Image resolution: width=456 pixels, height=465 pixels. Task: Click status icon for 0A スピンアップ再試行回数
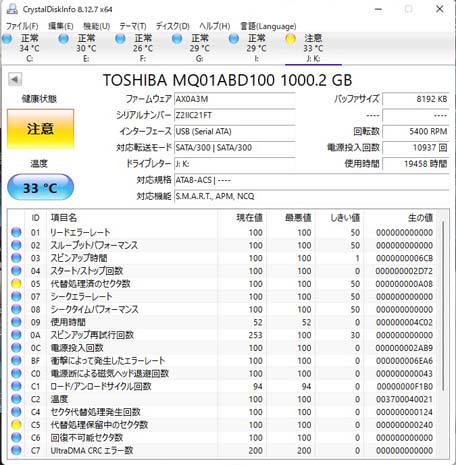tap(16, 335)
